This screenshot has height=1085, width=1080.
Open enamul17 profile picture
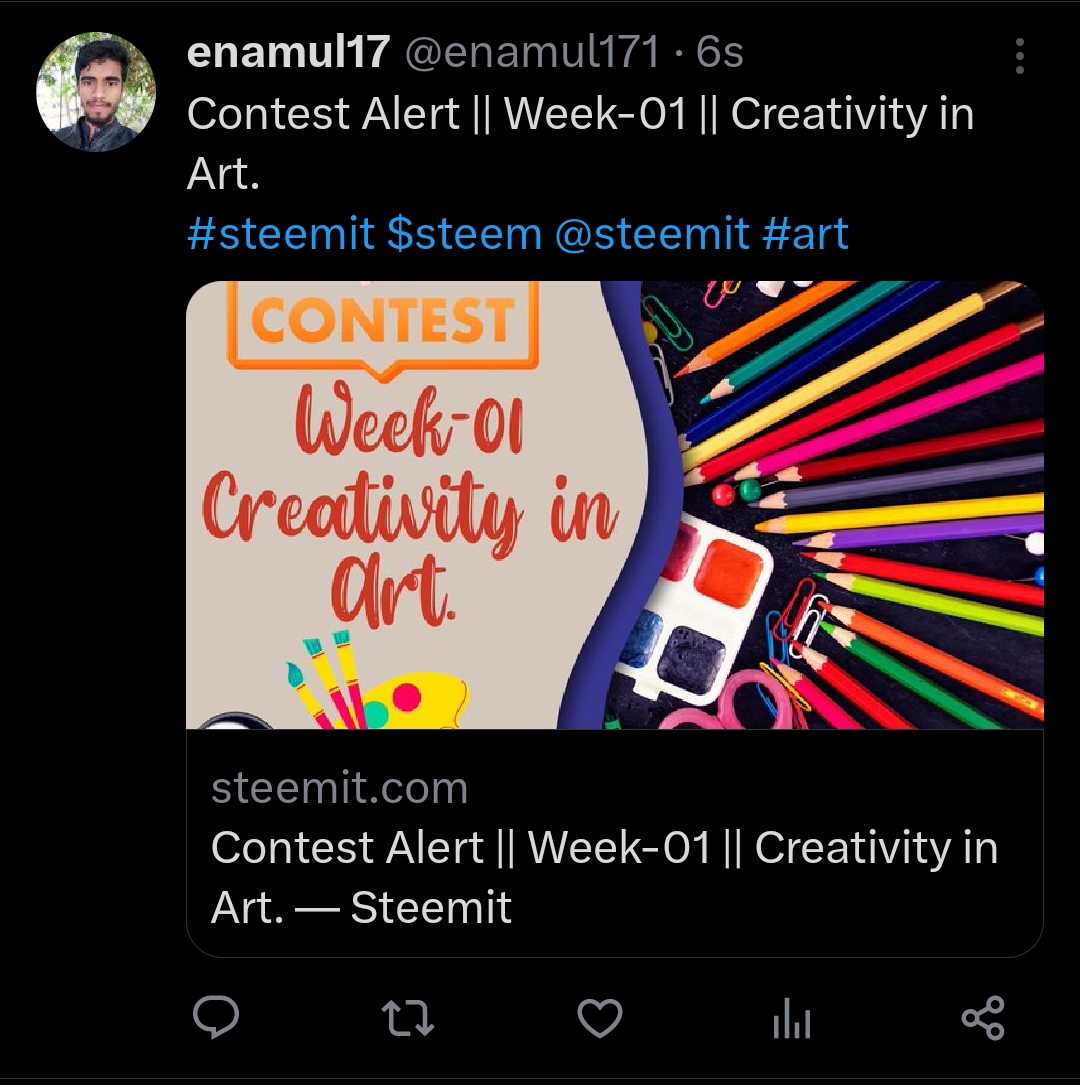click(96, 91)
